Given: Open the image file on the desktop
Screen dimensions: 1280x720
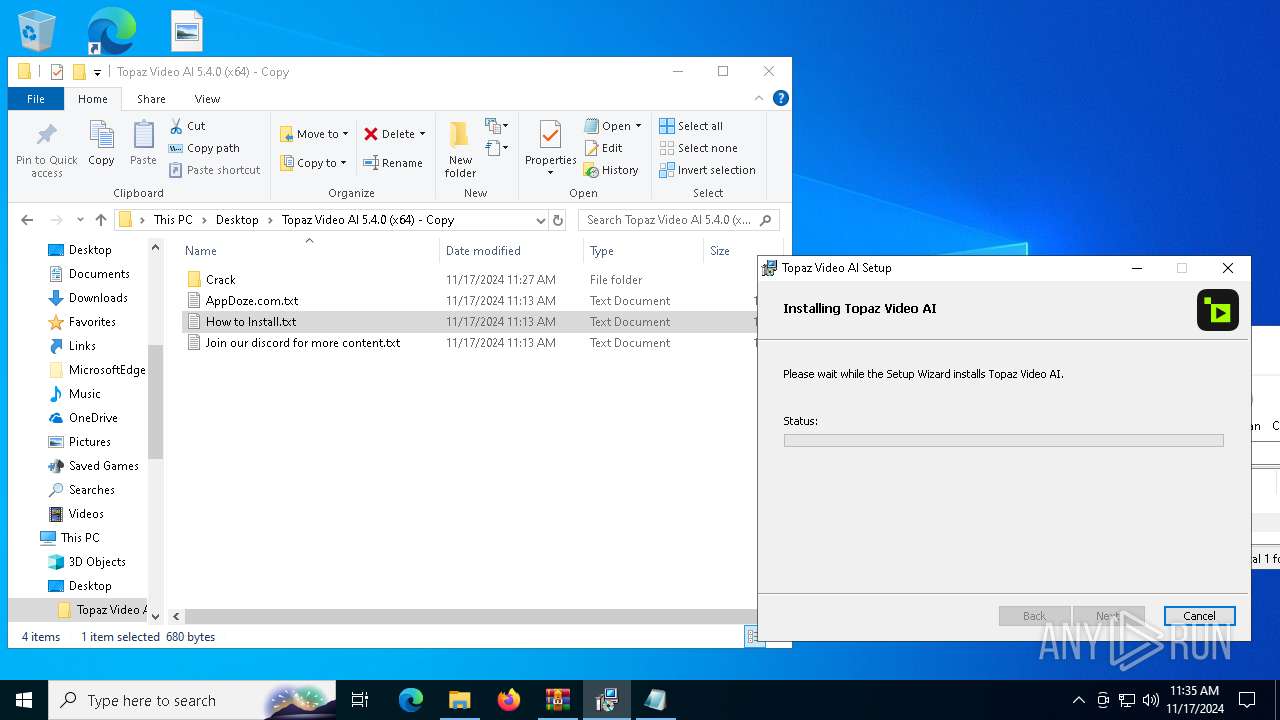Looking at the screenshot, I should [187, 30].
